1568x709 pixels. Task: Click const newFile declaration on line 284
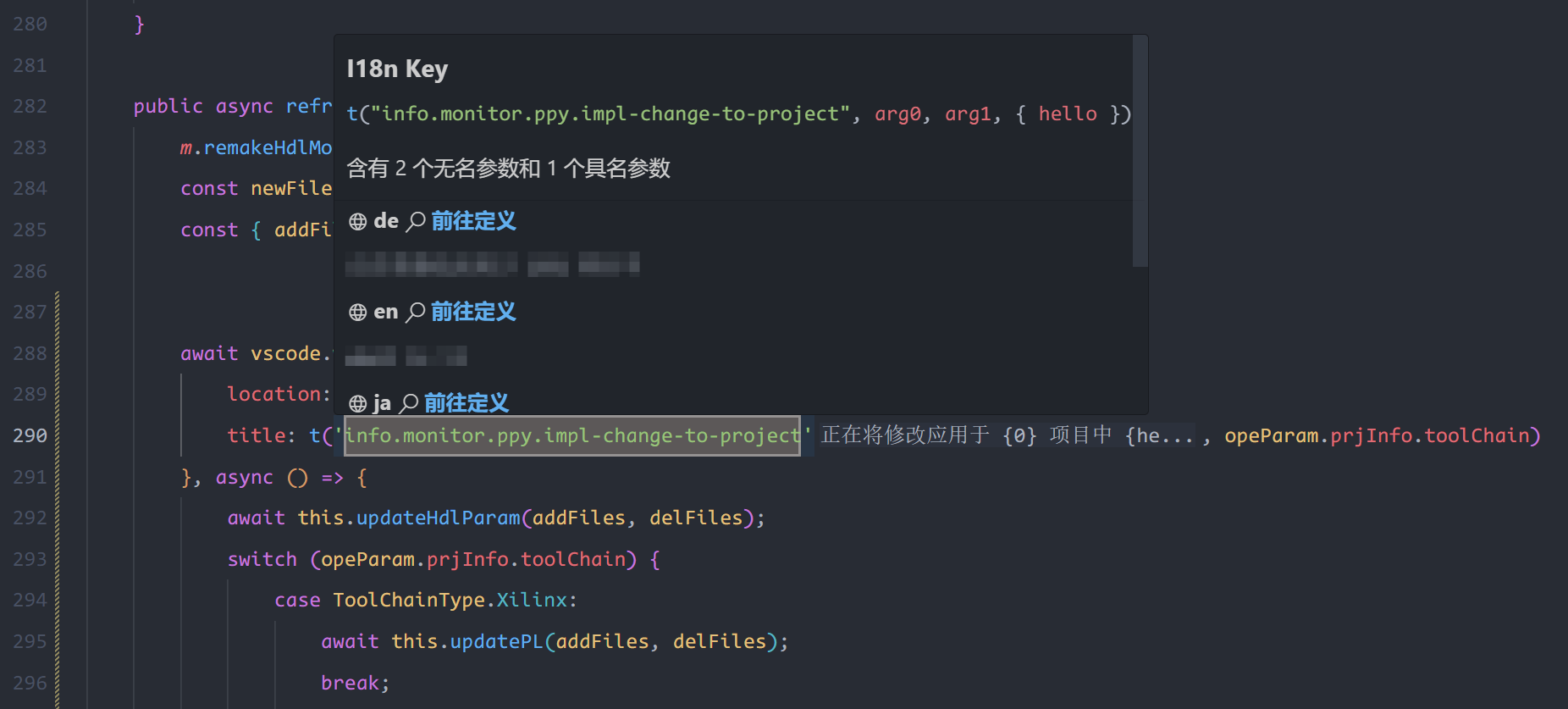coord(256,189)
